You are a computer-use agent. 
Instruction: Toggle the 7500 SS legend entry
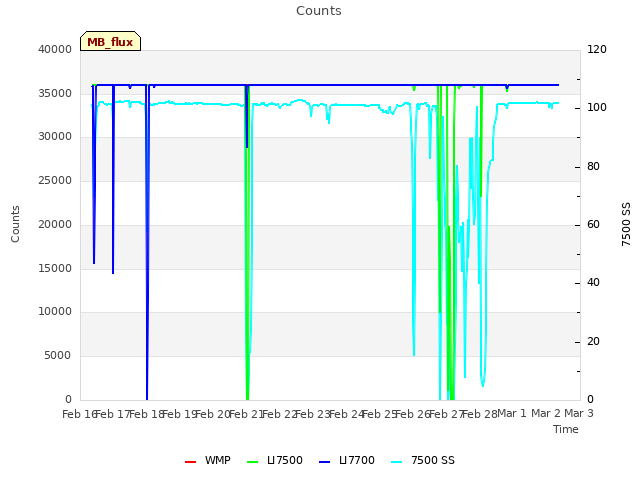[423, 460]
